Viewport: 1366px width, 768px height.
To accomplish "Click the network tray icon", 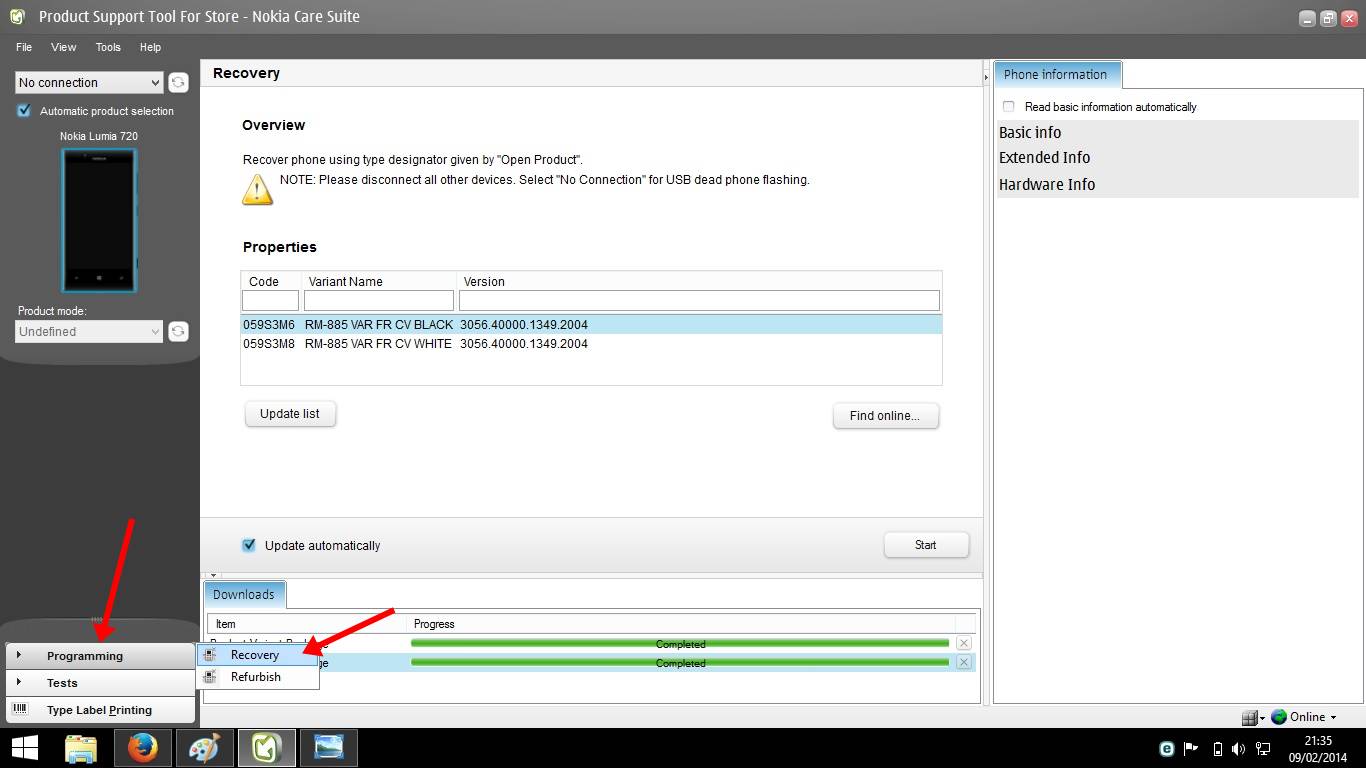I will (x=1263, y=748).
